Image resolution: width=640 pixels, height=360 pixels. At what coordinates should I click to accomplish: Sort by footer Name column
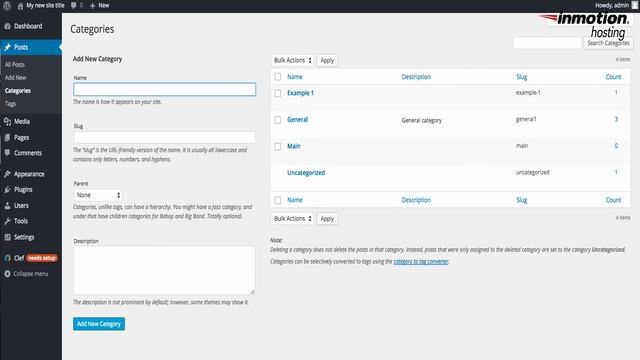[295, 200]
